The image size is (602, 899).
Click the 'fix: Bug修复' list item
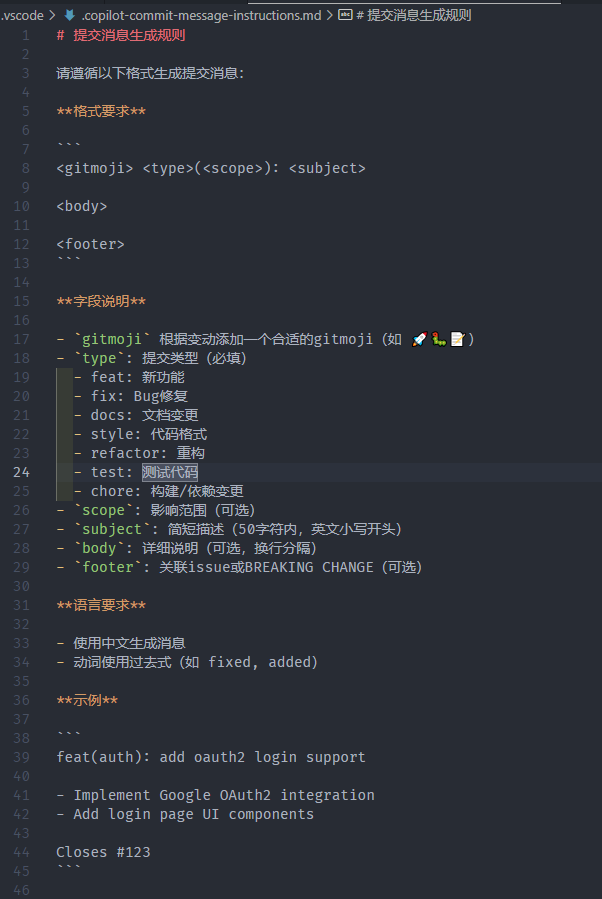click(130, 396)
